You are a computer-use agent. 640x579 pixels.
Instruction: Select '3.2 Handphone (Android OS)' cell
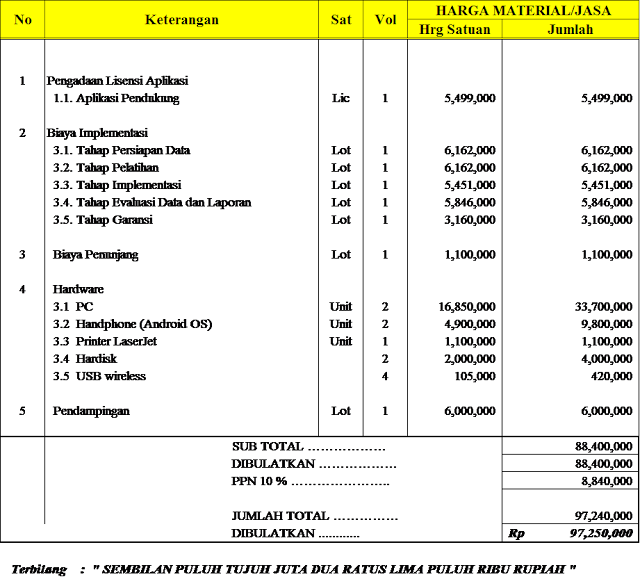[x=133, y=324]
